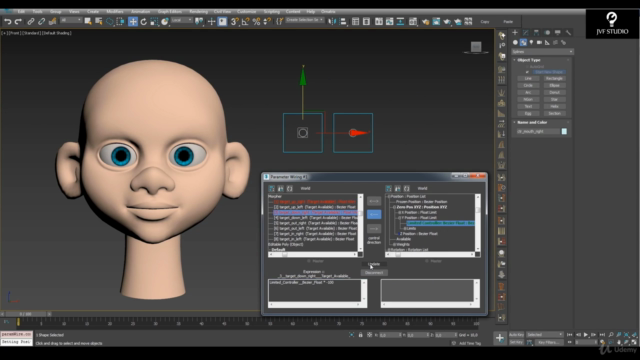Select the Helpers category icon
640x360 pixels.
tap(547, 42)
